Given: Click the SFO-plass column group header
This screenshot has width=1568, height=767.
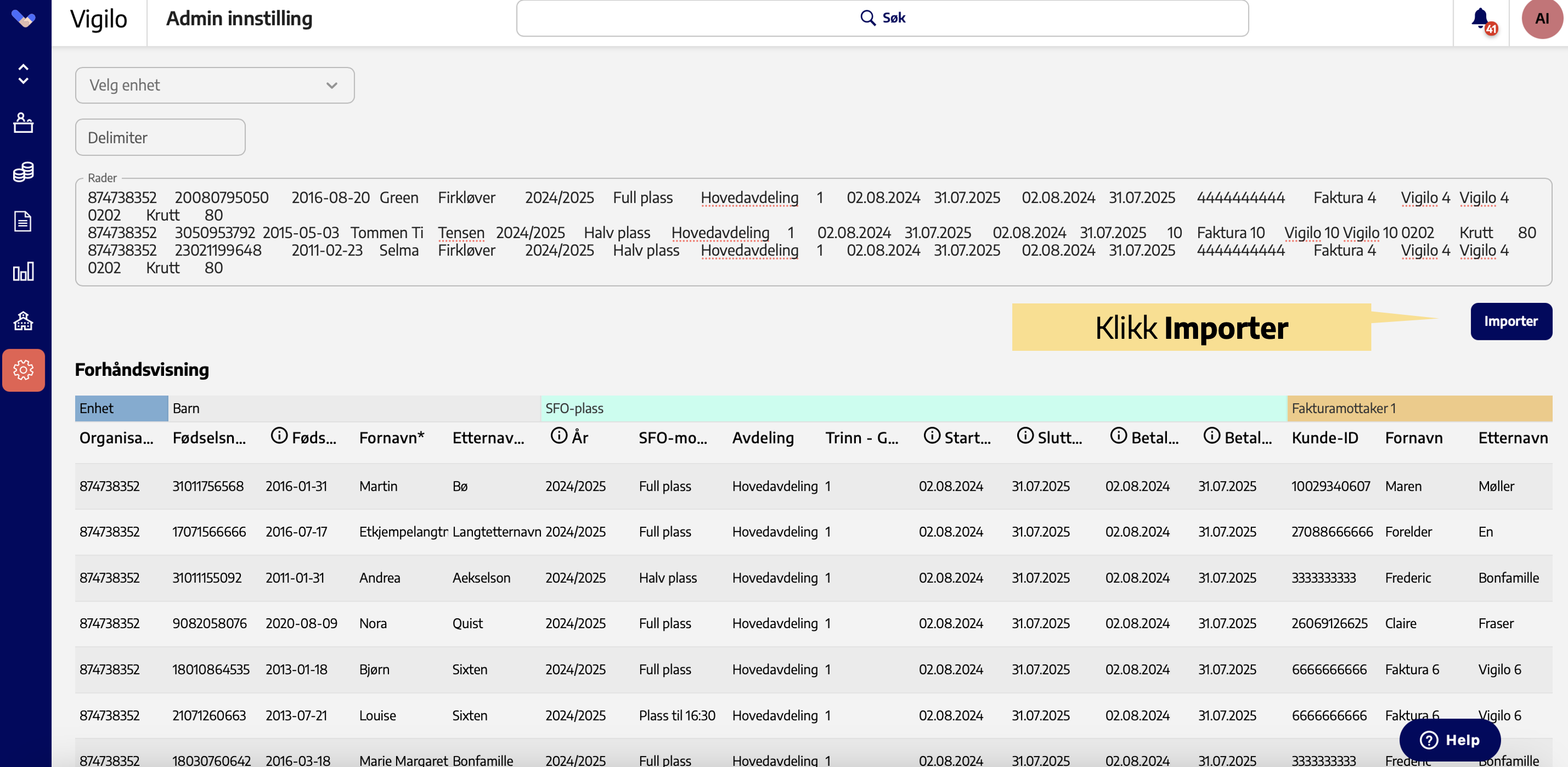Looking at the screenshot, I should coord(913,409).
